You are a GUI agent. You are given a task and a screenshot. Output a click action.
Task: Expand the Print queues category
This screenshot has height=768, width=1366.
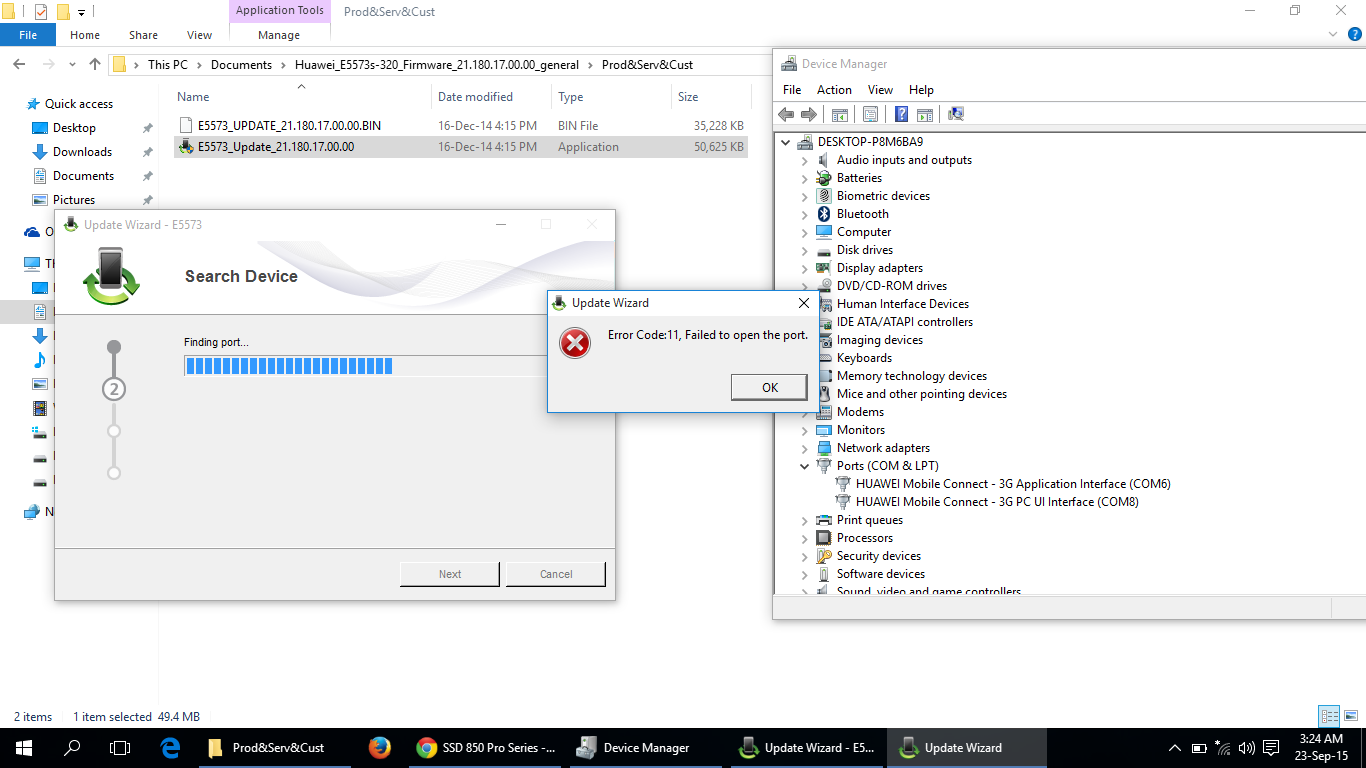tap(804, 520)
